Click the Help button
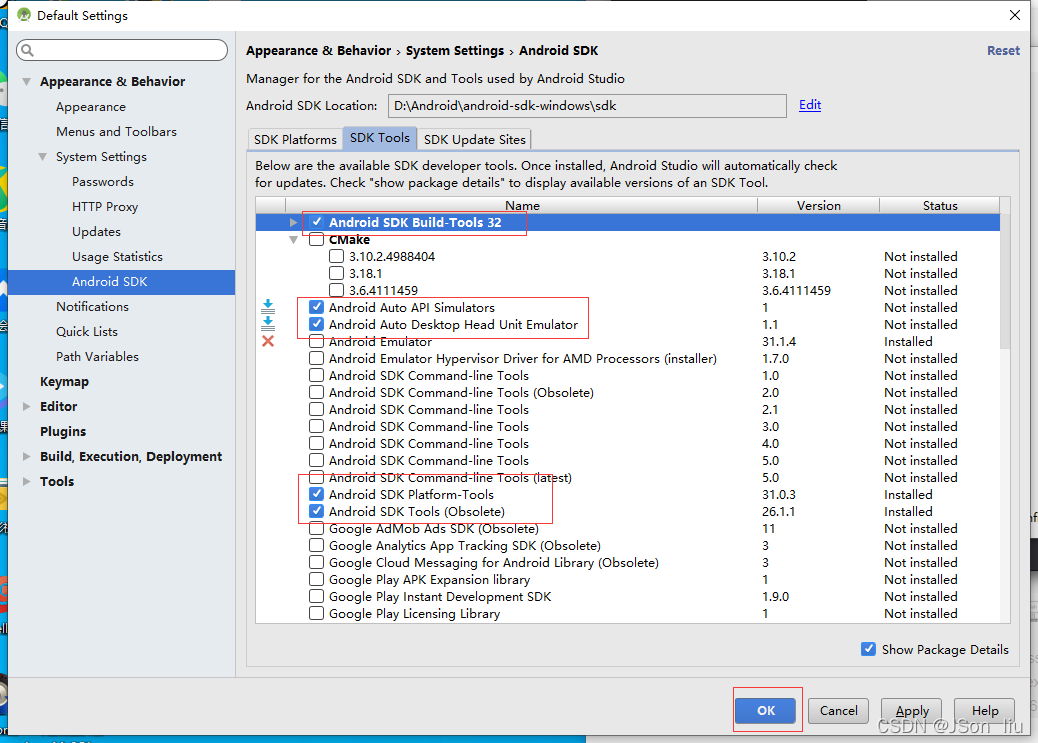This screenshot has height=743, width=1038. (x=984, y=711)
